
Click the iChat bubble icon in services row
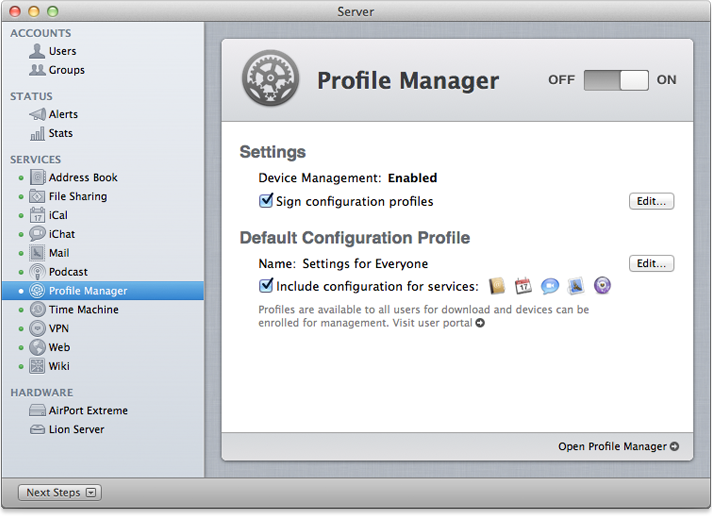pos(549,286)
